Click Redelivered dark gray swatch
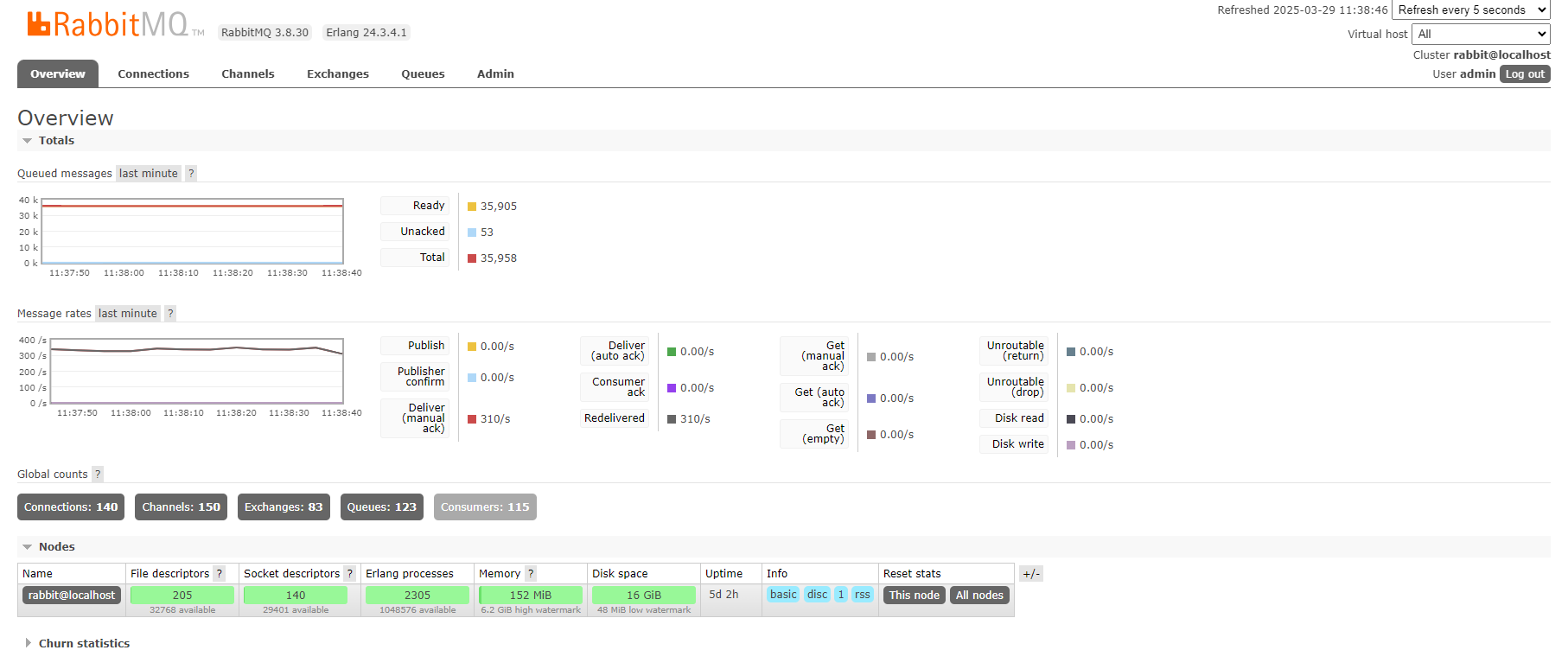1568x650 pixels. (672, 419)
